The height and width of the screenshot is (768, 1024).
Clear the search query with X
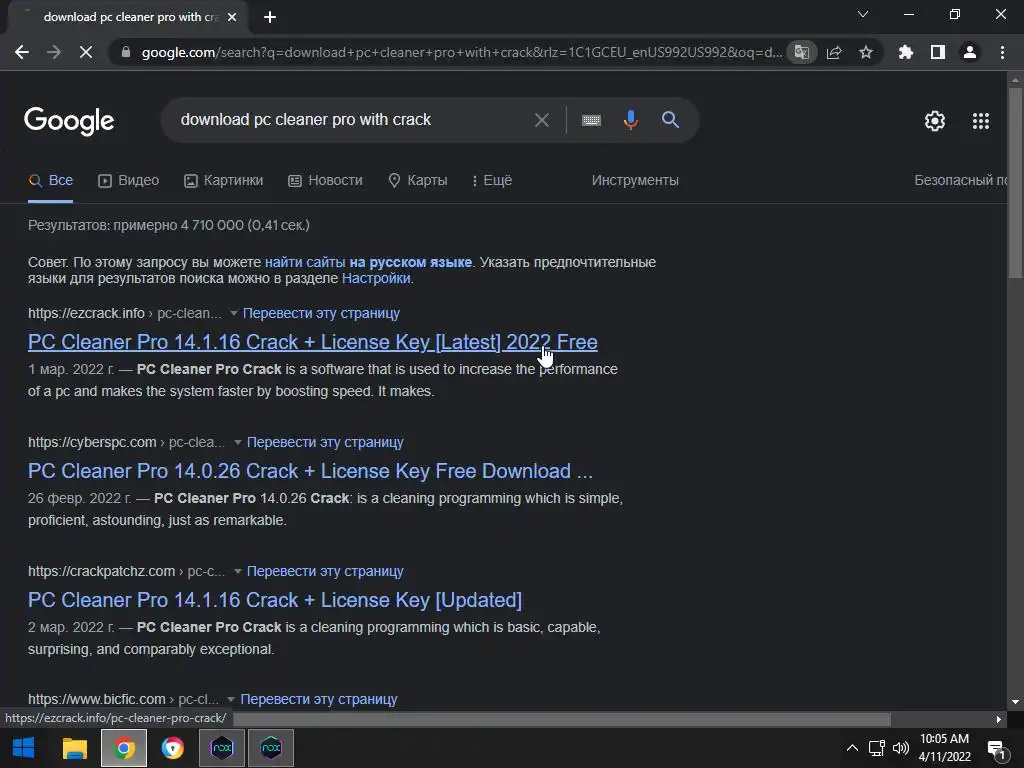(541, 120)
